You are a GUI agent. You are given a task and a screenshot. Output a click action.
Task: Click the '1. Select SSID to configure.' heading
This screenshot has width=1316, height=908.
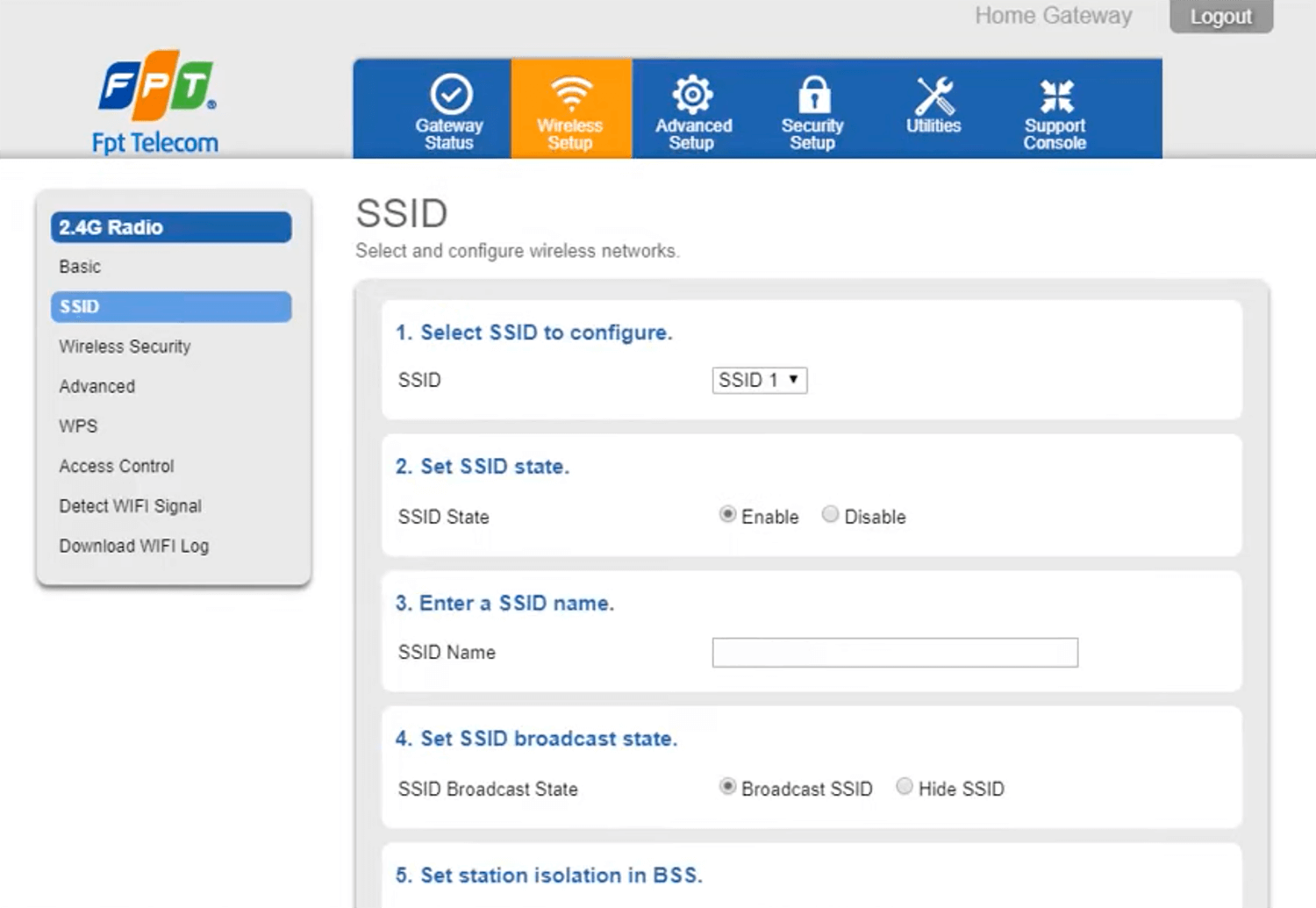pyautogui.click(x=533, y=332)
